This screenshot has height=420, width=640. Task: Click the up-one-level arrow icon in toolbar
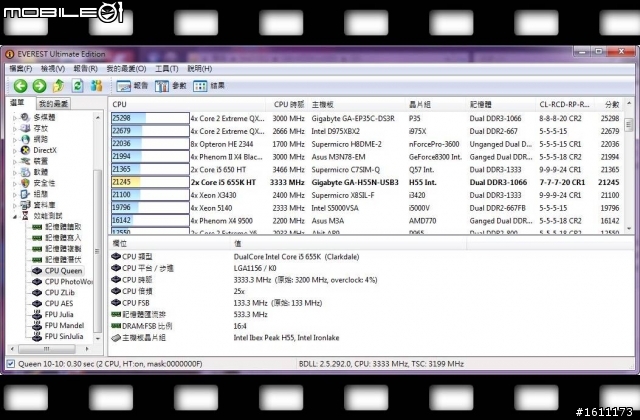pyautogui.click(x=58, y=86)
